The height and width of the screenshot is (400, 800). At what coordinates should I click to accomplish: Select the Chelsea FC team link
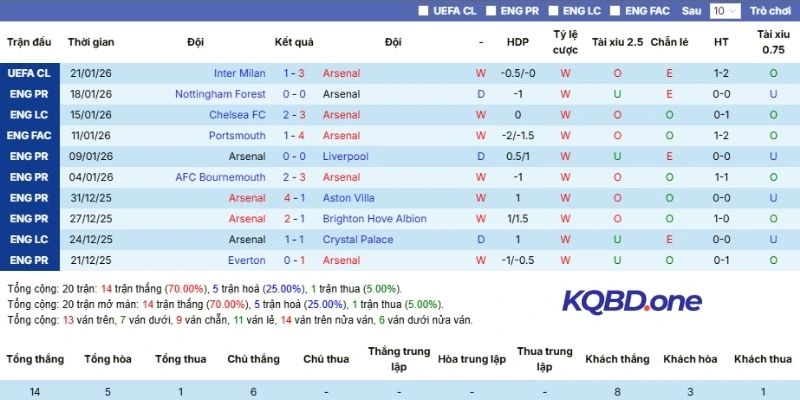[x=237, y=115]
